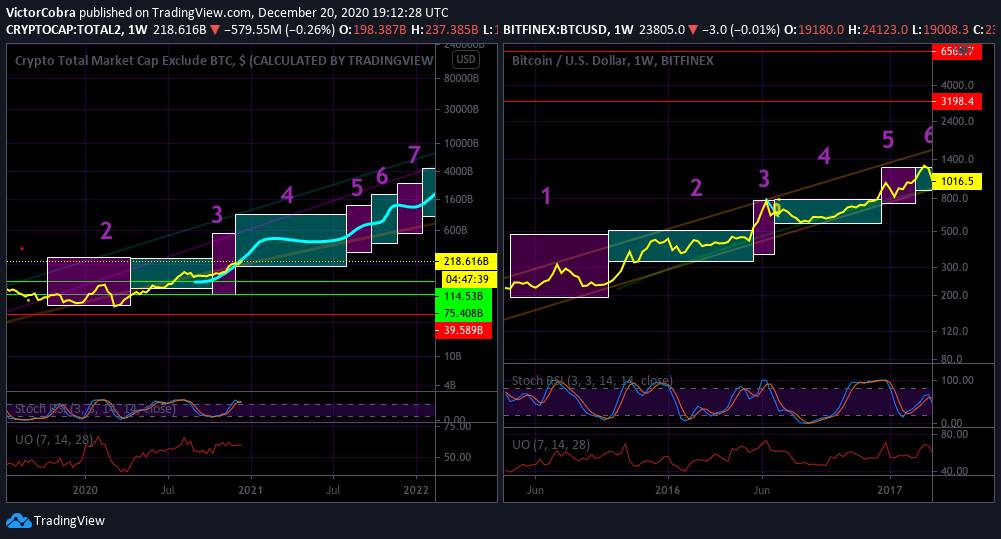Click the 1400.0 price axis value
Image resolution: width=1001 pixels, height=539 pixels.
(x=957, y=159)
